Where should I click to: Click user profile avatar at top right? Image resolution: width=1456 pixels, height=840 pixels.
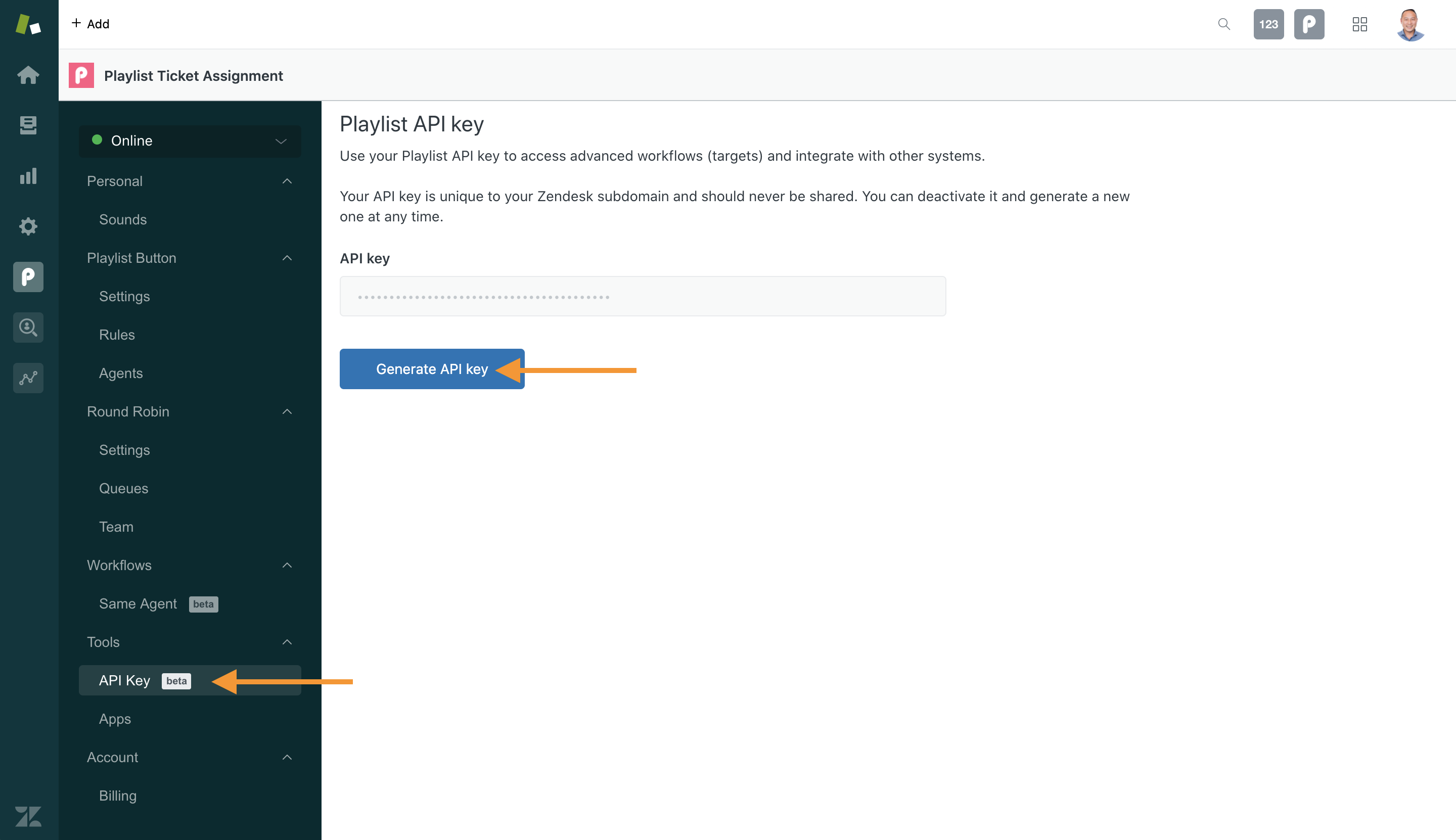pos(1411,24)
